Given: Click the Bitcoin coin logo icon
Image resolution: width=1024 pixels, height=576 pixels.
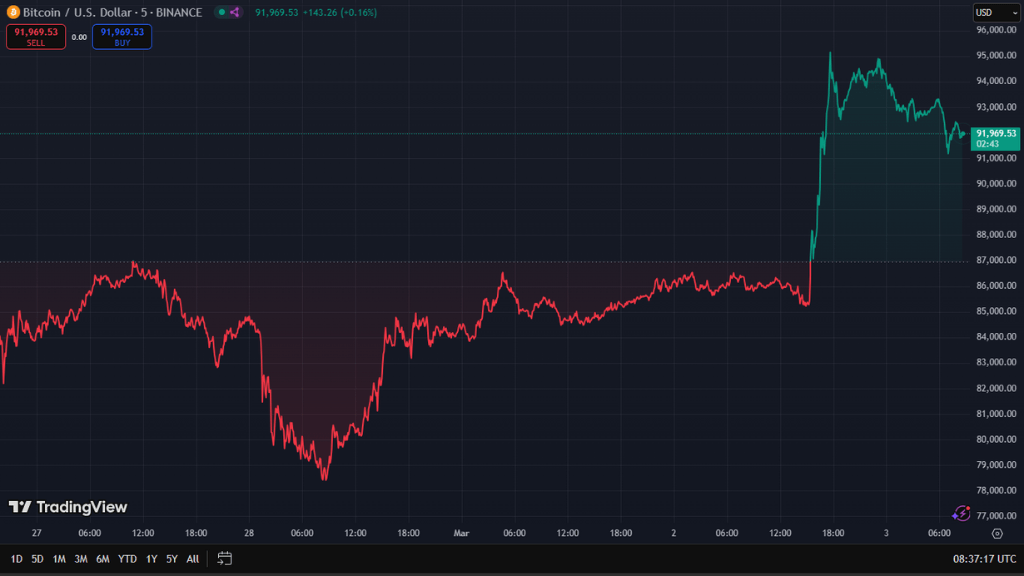Looking at the screenshot, I should [x=13, y=12].
